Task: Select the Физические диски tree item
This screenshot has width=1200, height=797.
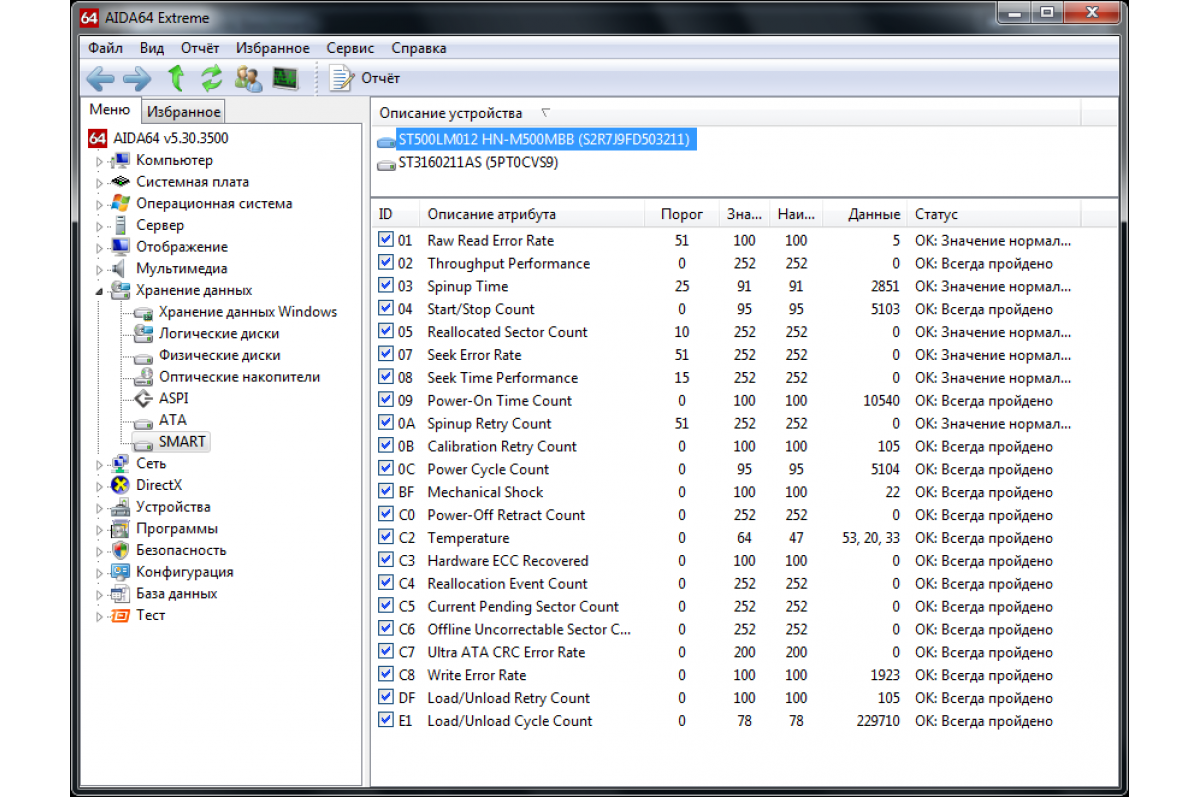Action: click(219, 355)
